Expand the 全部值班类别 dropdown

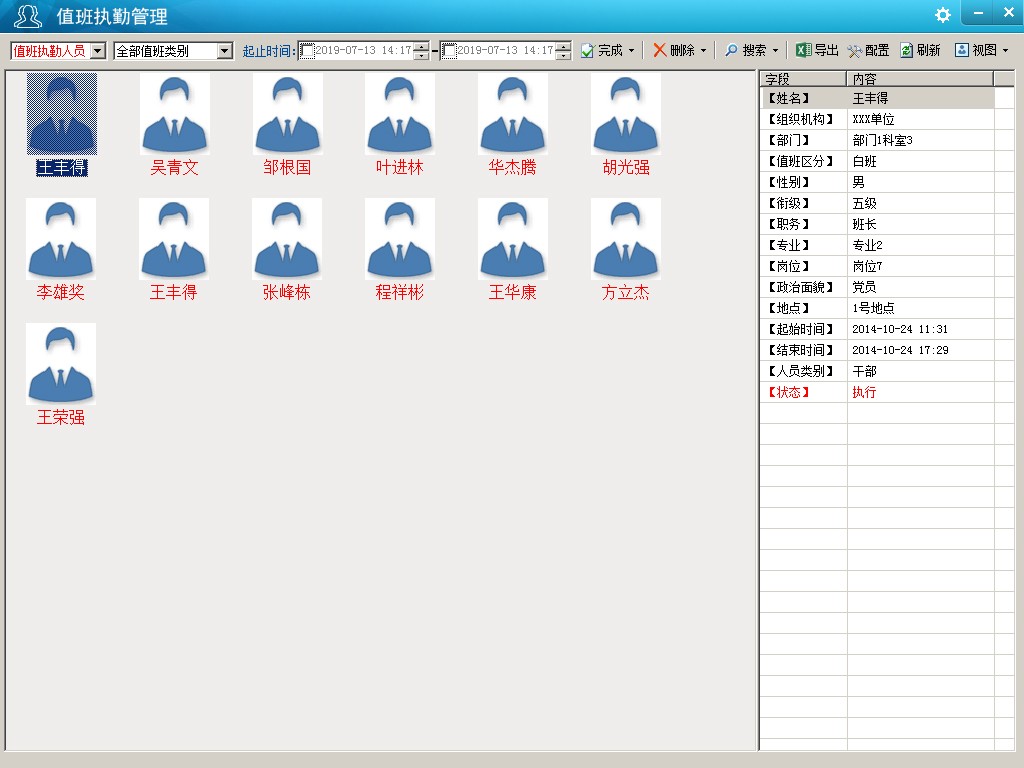click(224, 50)
